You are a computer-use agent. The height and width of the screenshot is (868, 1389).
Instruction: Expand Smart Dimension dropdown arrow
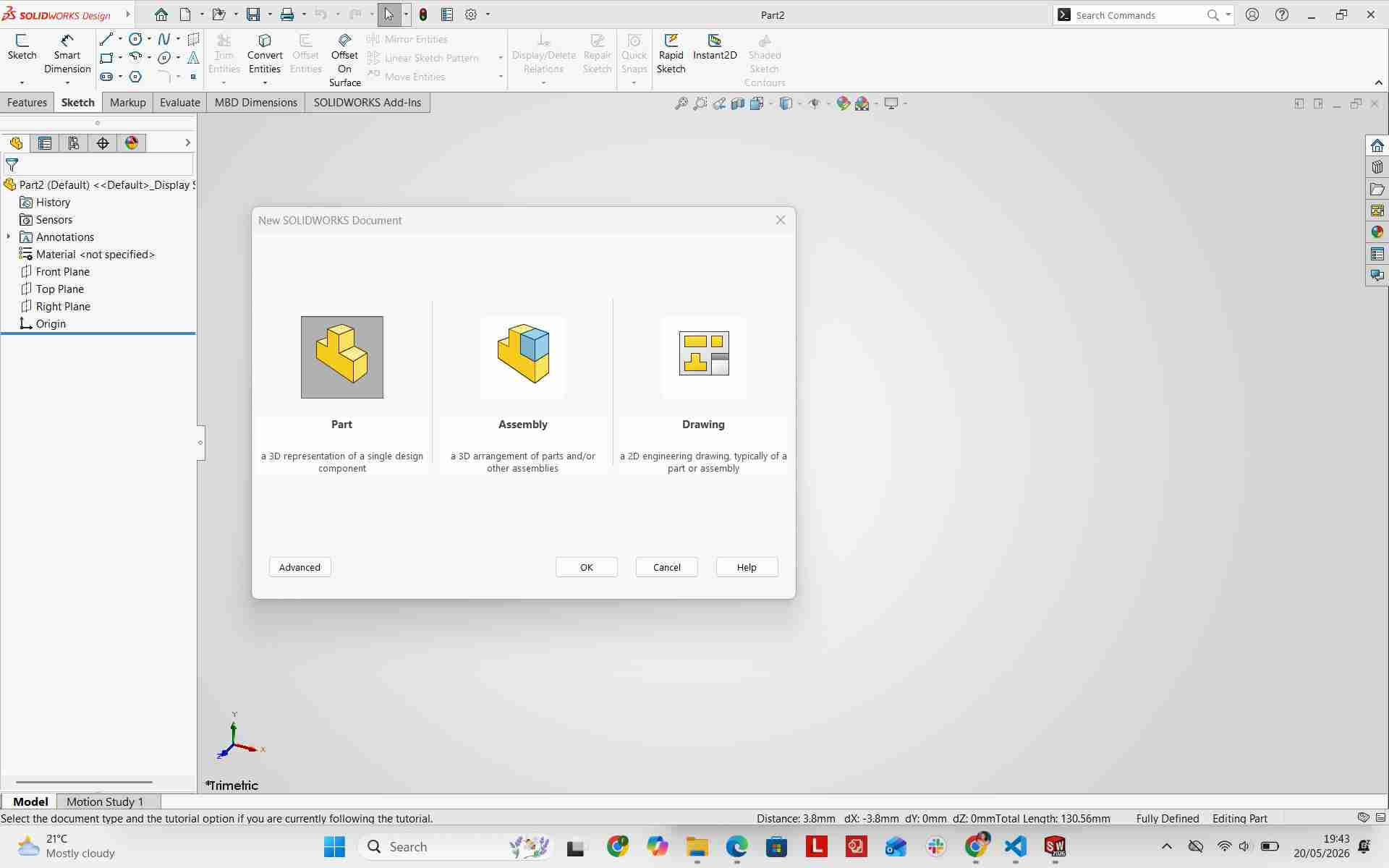click(67, 83)
